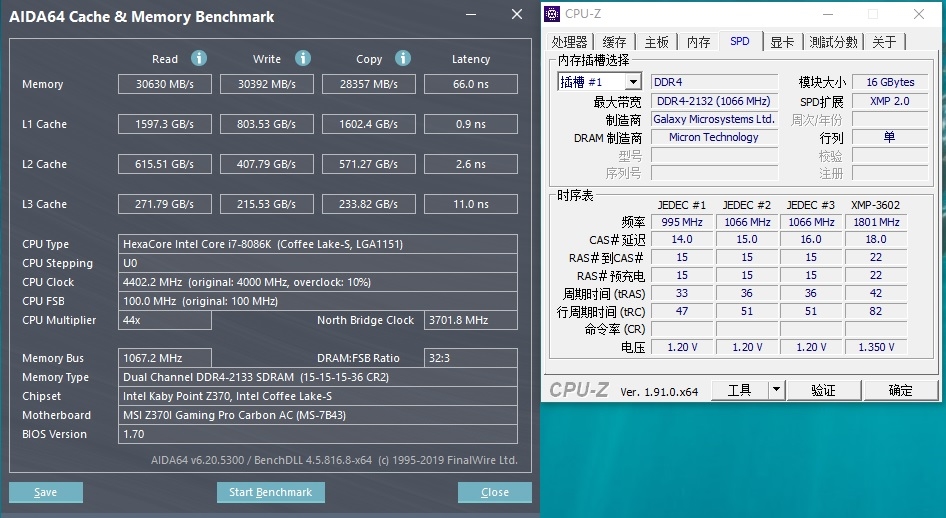Image resolution: width=946 pixels, height=518 pixels.
Task: Click the DRAM:FSB Ratio value 32:3
Action: click(x=471, y=358)
